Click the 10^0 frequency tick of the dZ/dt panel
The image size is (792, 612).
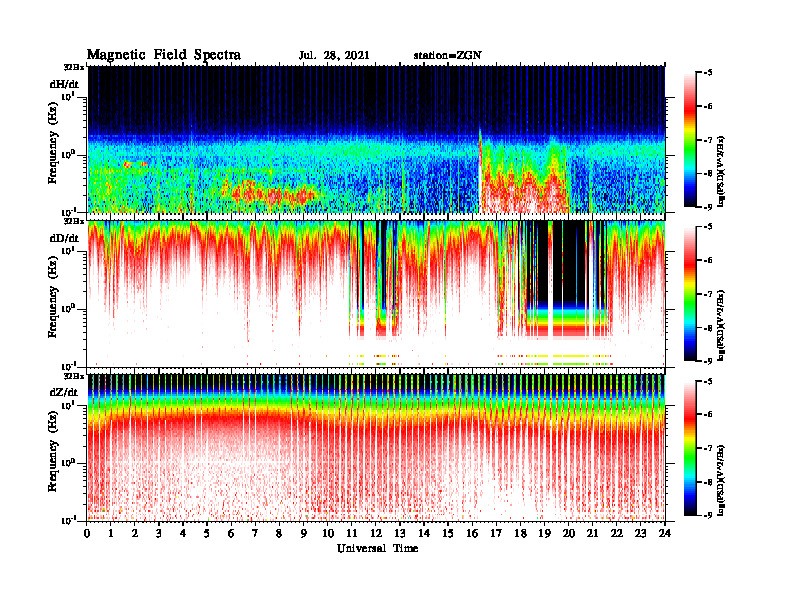[x=68, y=462]
